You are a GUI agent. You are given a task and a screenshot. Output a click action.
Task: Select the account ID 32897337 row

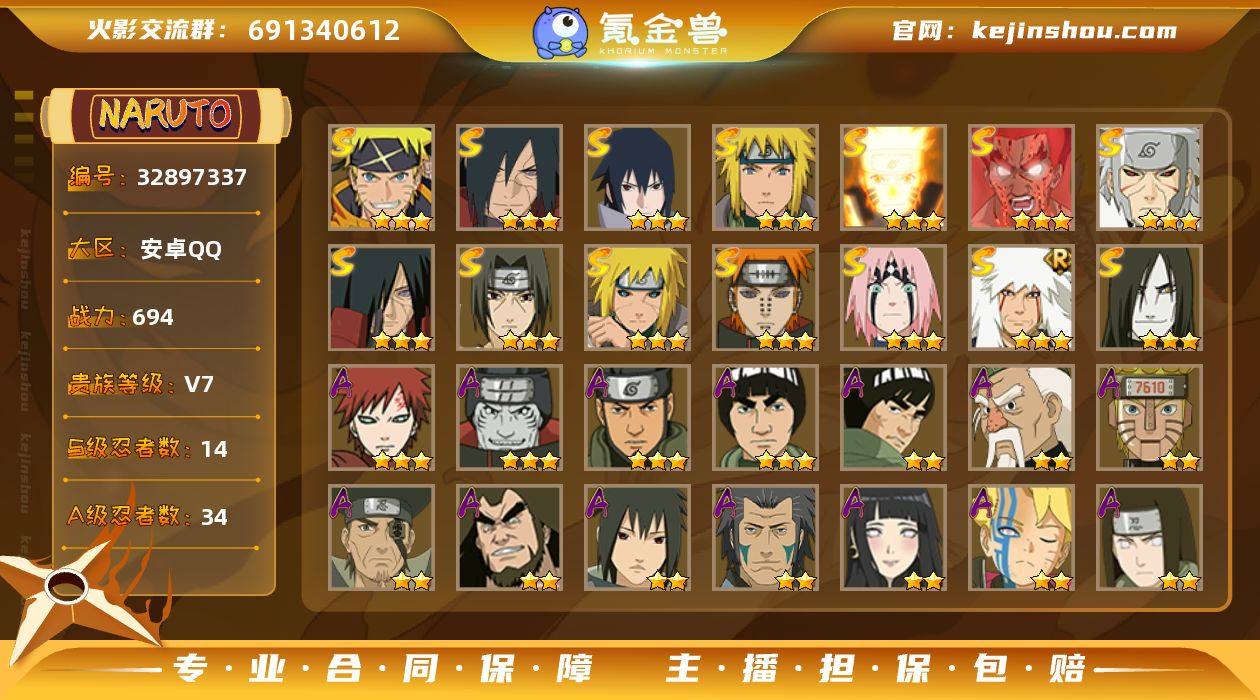pyautogui.click(x=158, y=178)
